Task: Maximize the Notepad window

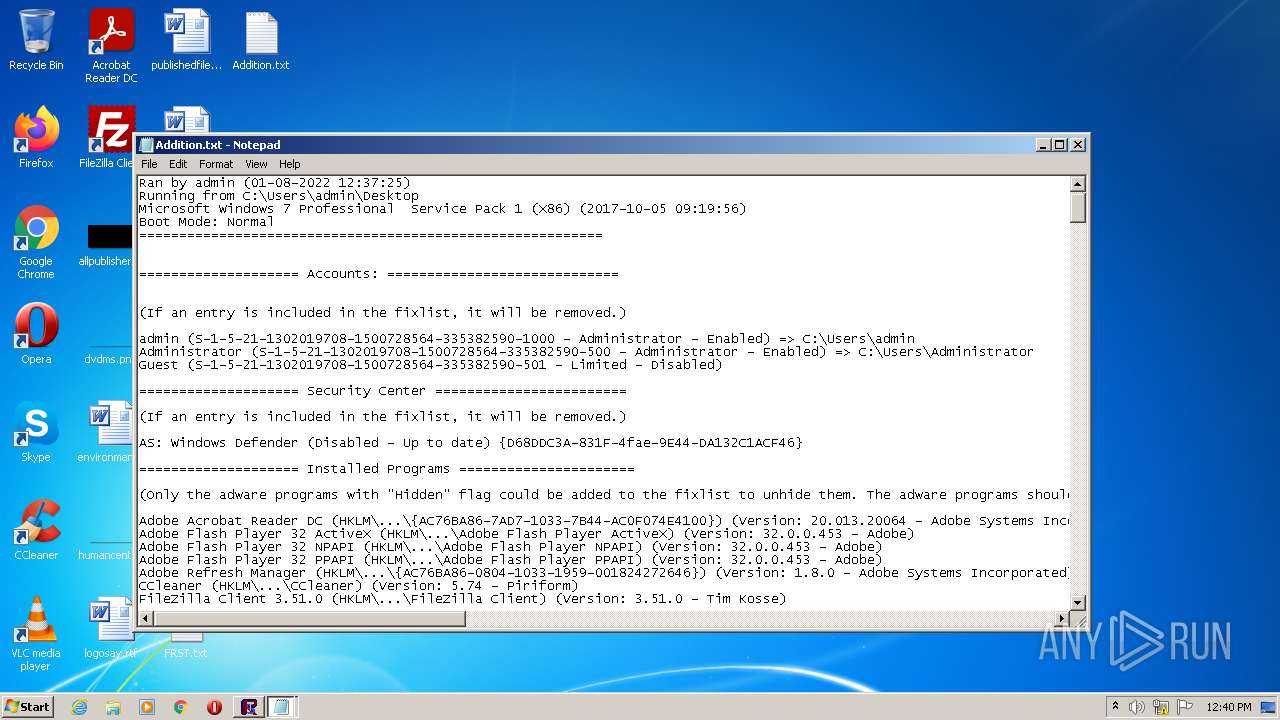Action: coord(1060,145)
